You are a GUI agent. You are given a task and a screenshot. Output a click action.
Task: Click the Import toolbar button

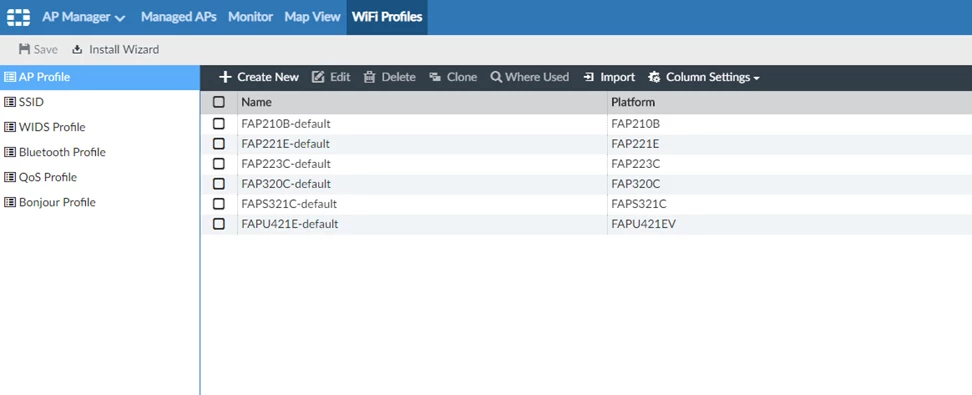click(609, 78)
